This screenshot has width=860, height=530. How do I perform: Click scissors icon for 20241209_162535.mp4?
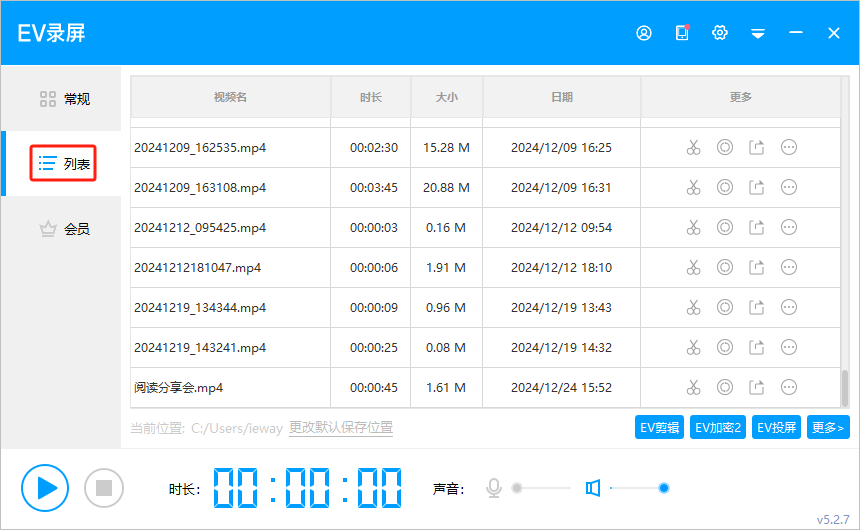pyautogui.click(x=693, y=148)
